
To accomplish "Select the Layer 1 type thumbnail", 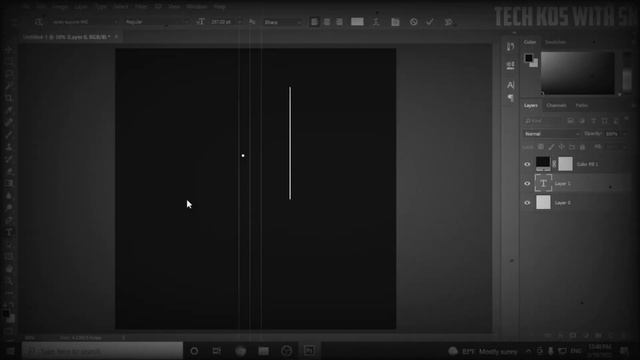I will [x=543, y=183].
